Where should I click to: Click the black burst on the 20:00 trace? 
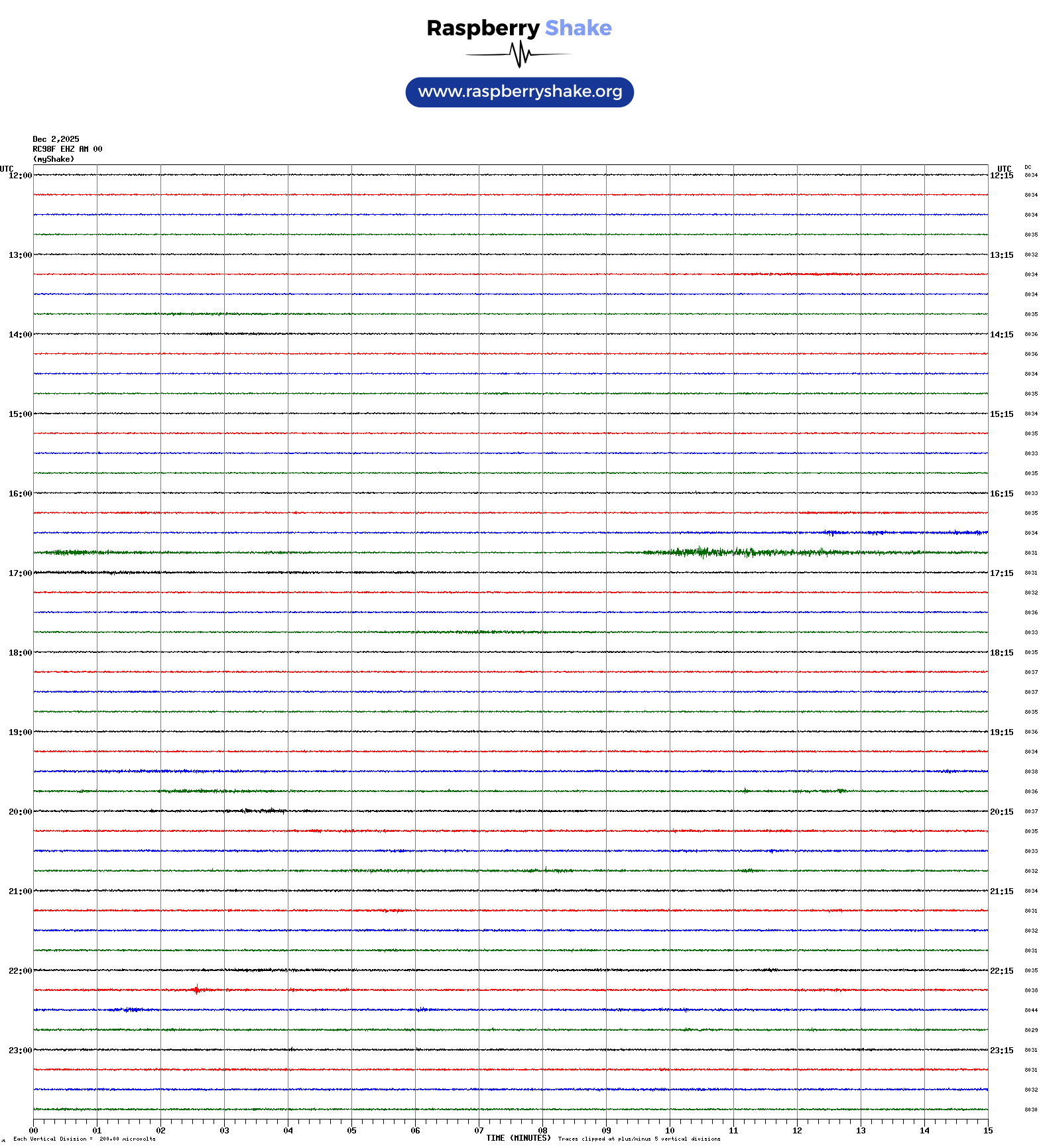pos(265,811)
